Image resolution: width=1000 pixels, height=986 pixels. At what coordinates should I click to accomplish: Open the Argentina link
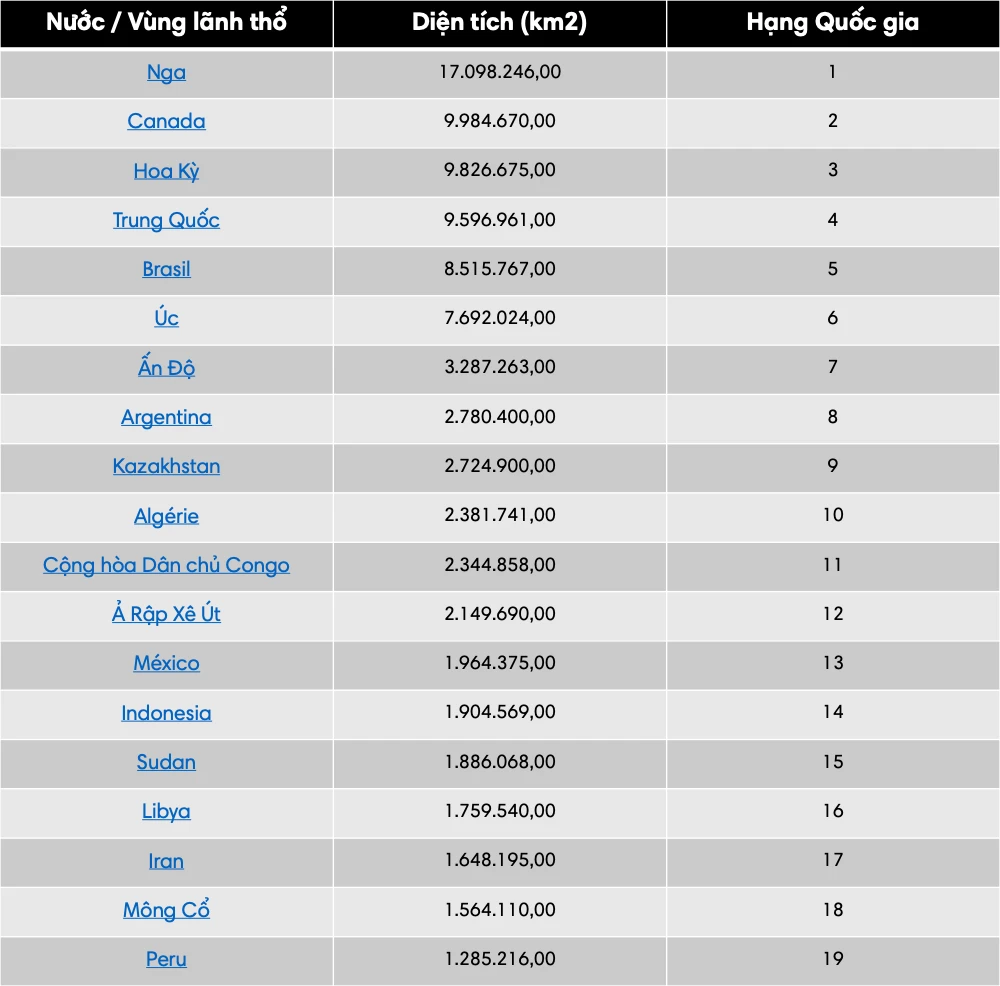pos(166,417)
